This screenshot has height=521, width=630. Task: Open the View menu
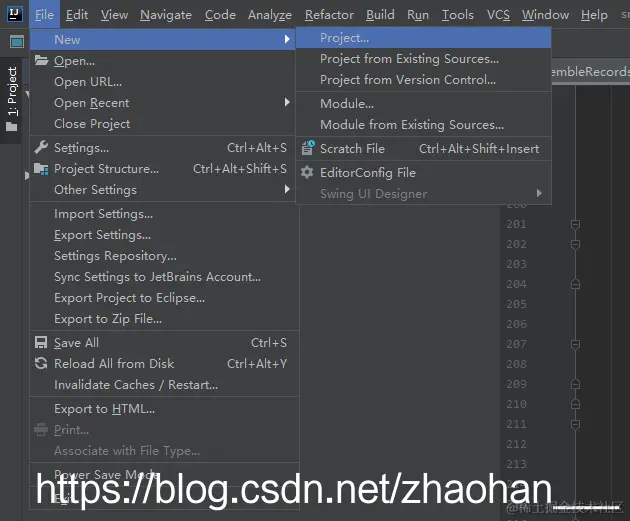tap(114, 14)
